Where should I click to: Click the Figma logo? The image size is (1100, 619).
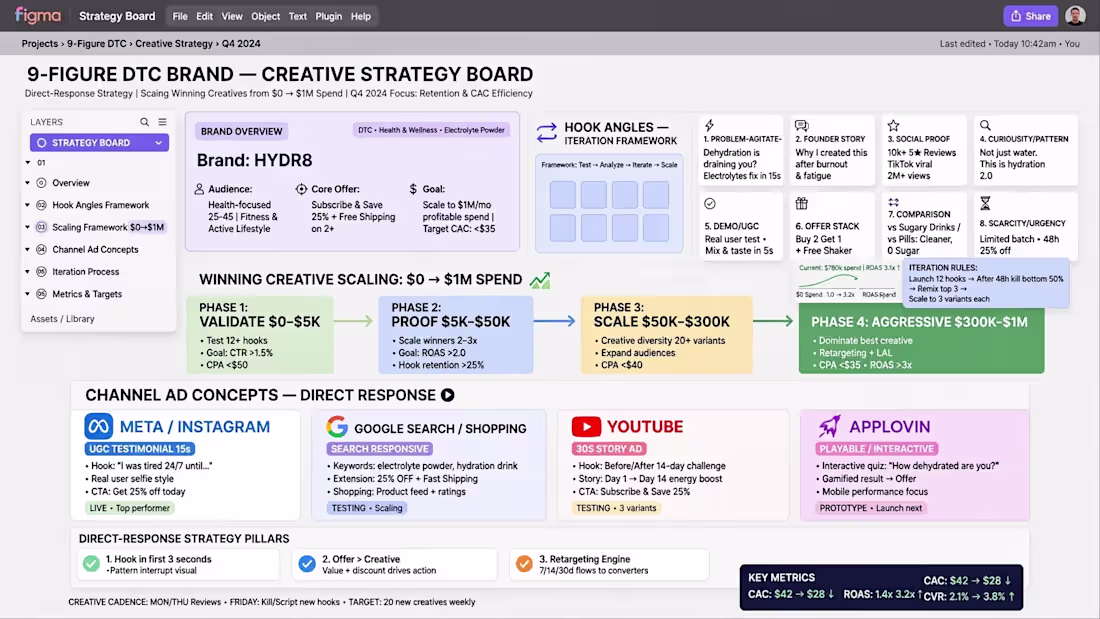coord(38,15)
